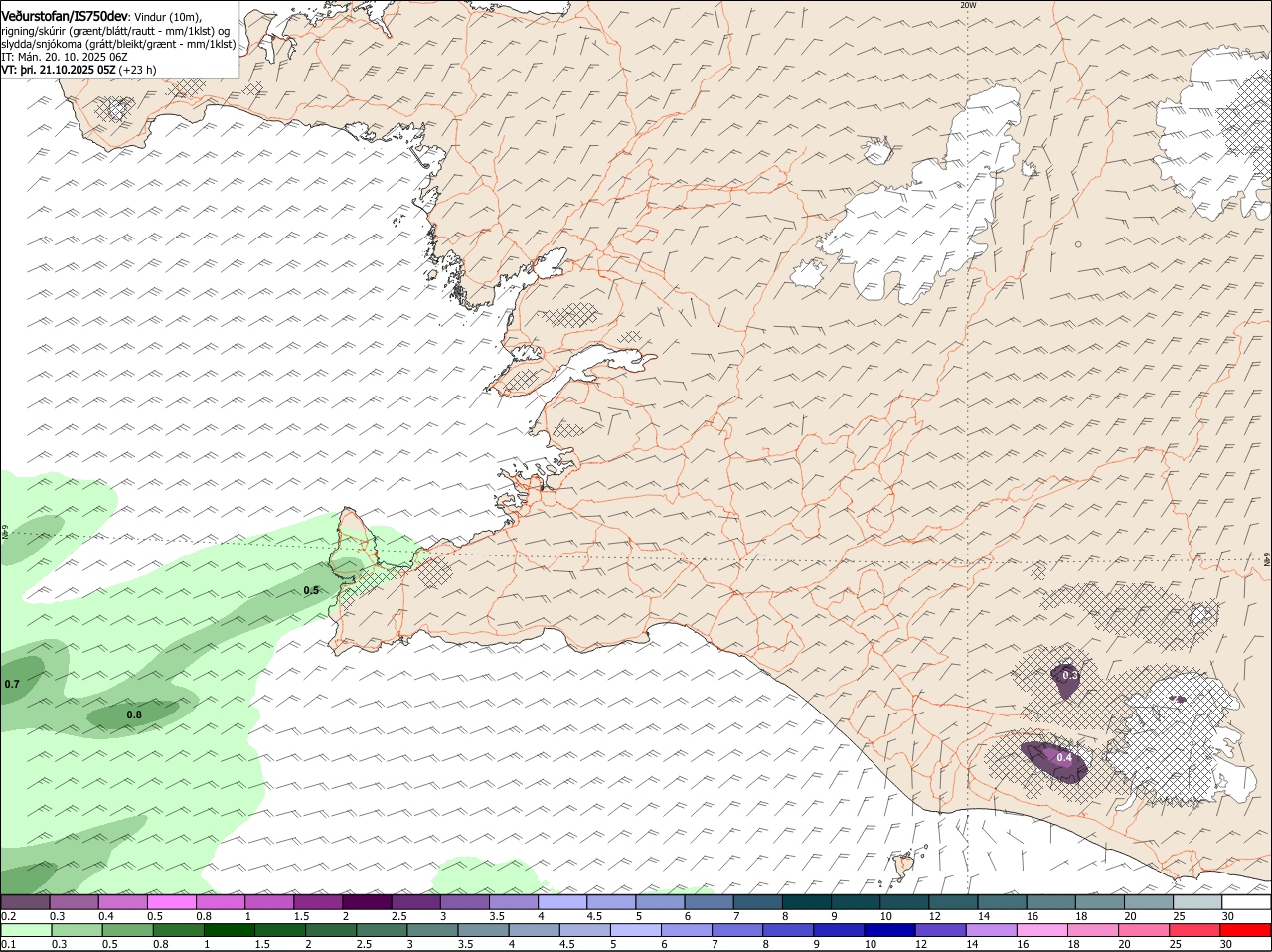
Task: Select the 0.5 value beside the peninsula
Action: [x=311, y=590]
